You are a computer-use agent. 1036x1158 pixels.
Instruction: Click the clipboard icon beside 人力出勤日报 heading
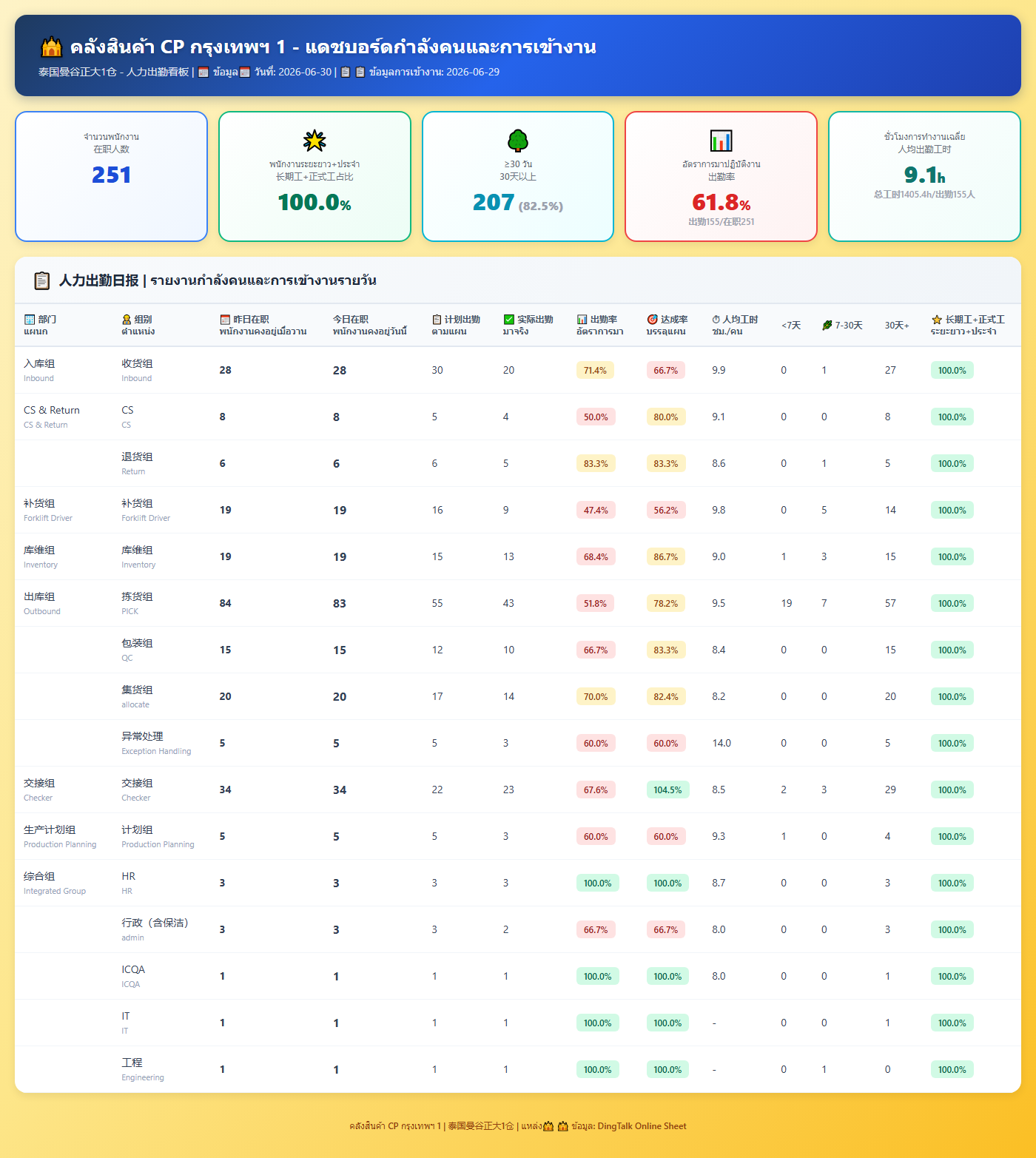click(42, 280)
